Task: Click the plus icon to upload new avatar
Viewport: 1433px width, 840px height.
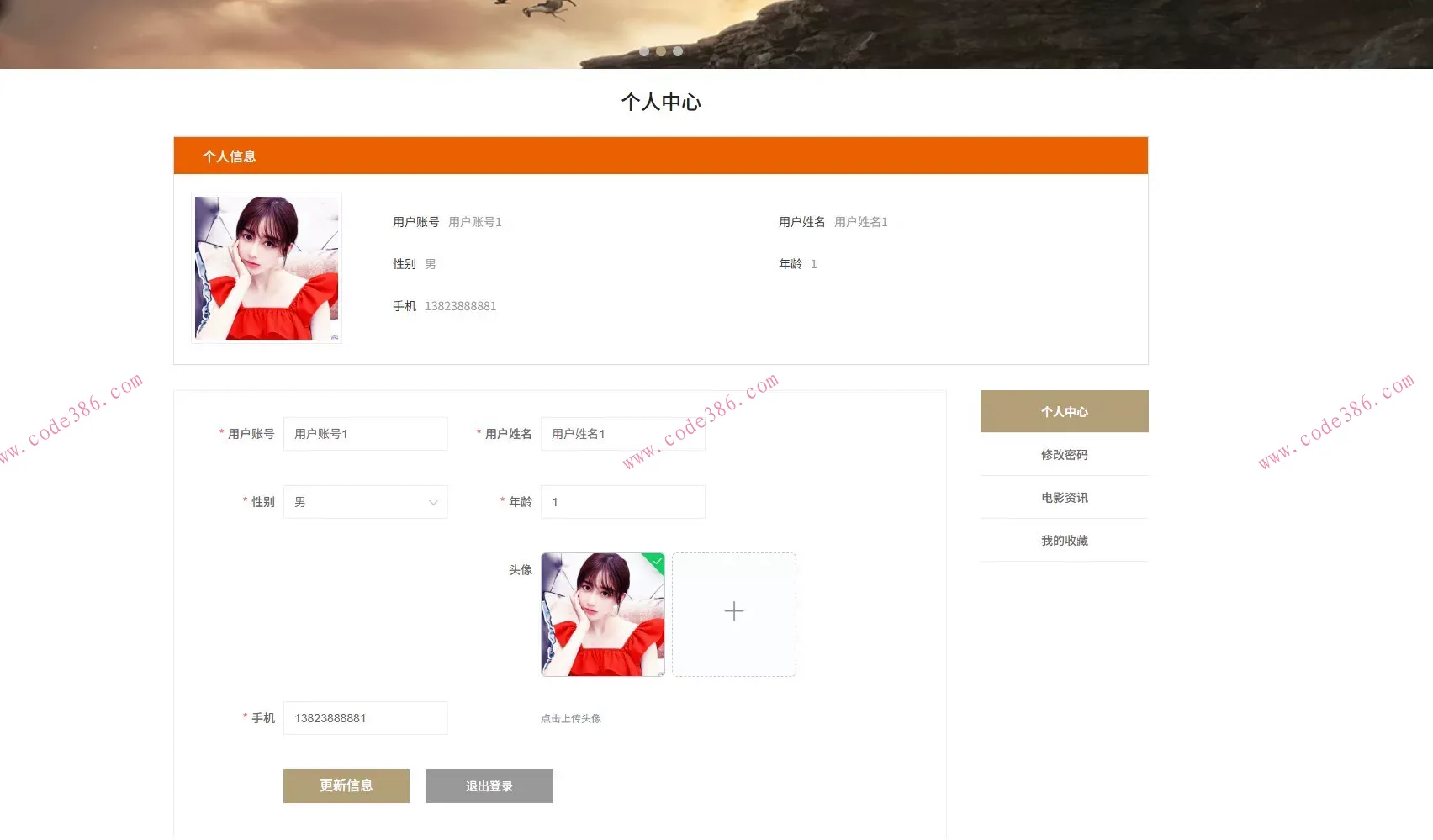Action: coord(733,611)
